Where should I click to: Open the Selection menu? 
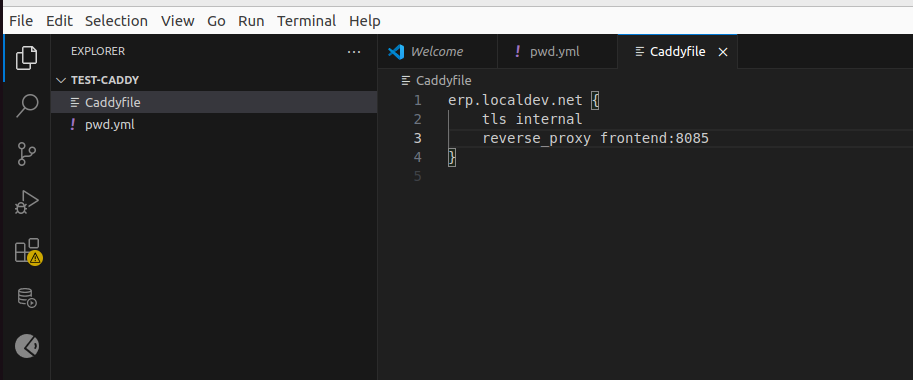click(116, 21)
